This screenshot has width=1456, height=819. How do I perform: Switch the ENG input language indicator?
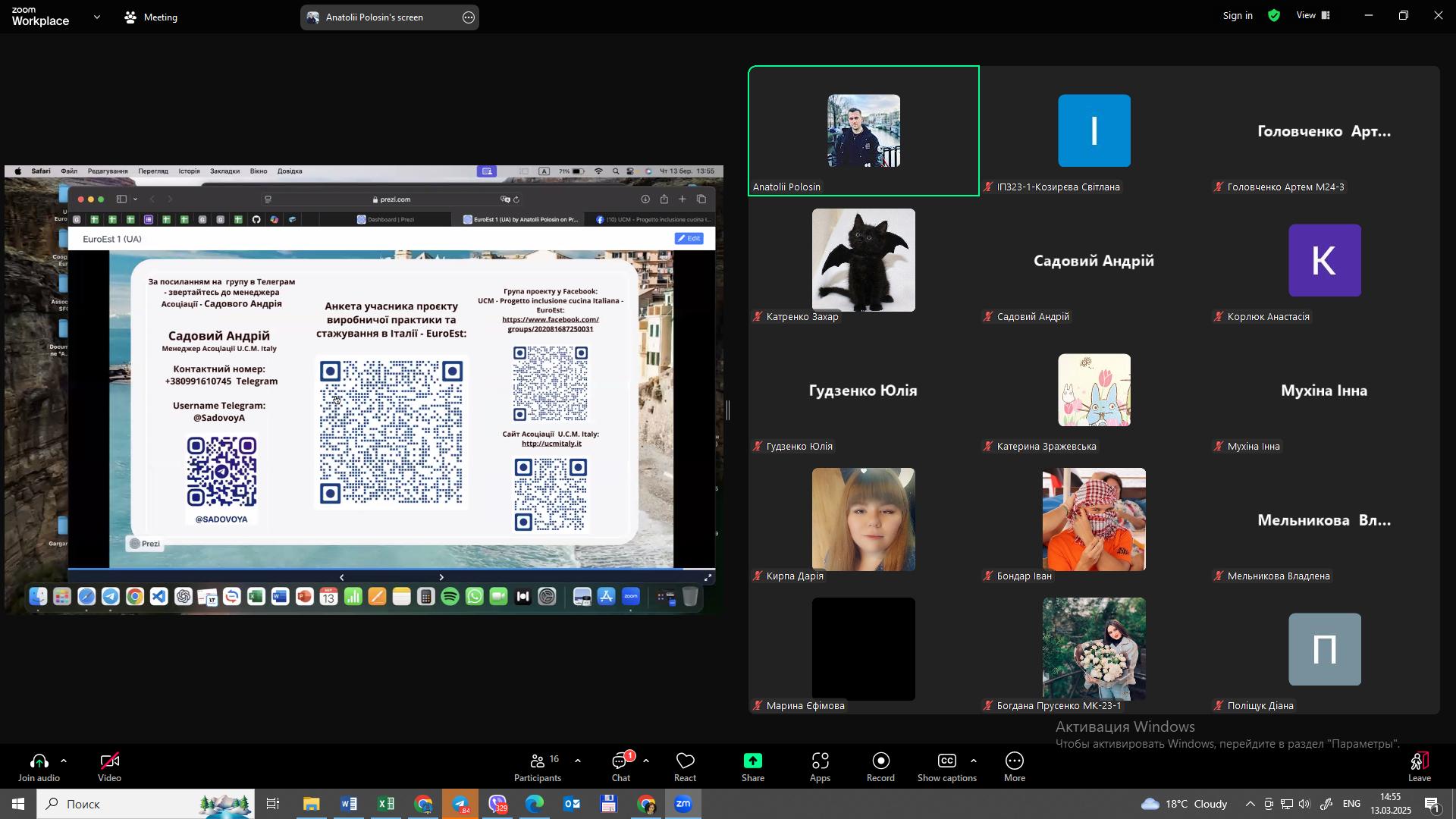click(x=1351, y=804)
